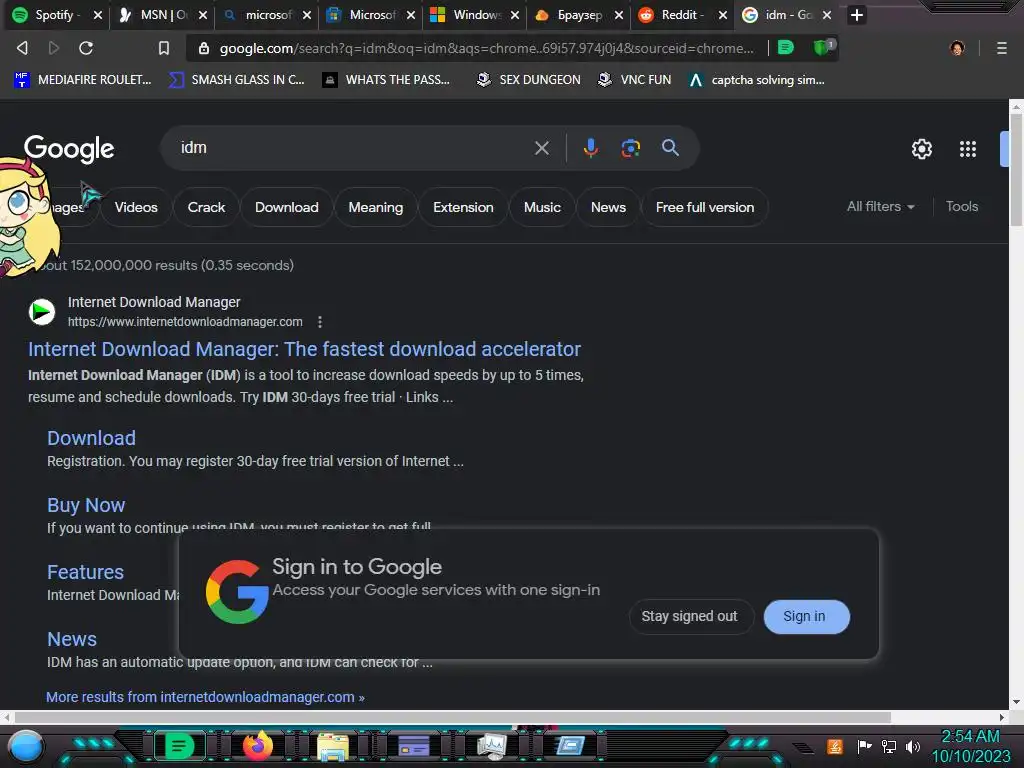Image resolution: width=1024 pixels, height=768 pixels.
Task: Open MEDIAFIRE ROULET... bookmark
Action: pyautogui.click(x=83, y=80)
